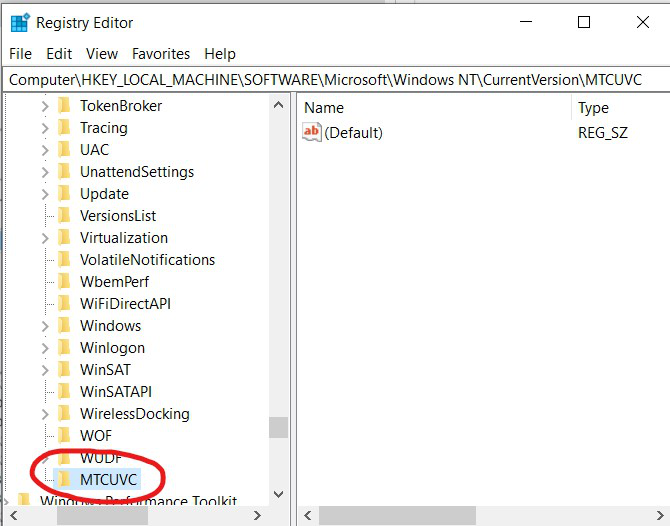The width and height of the screenshot is (670, 526).
Task: Select the (Default) value entry
Action: [353, 132]
